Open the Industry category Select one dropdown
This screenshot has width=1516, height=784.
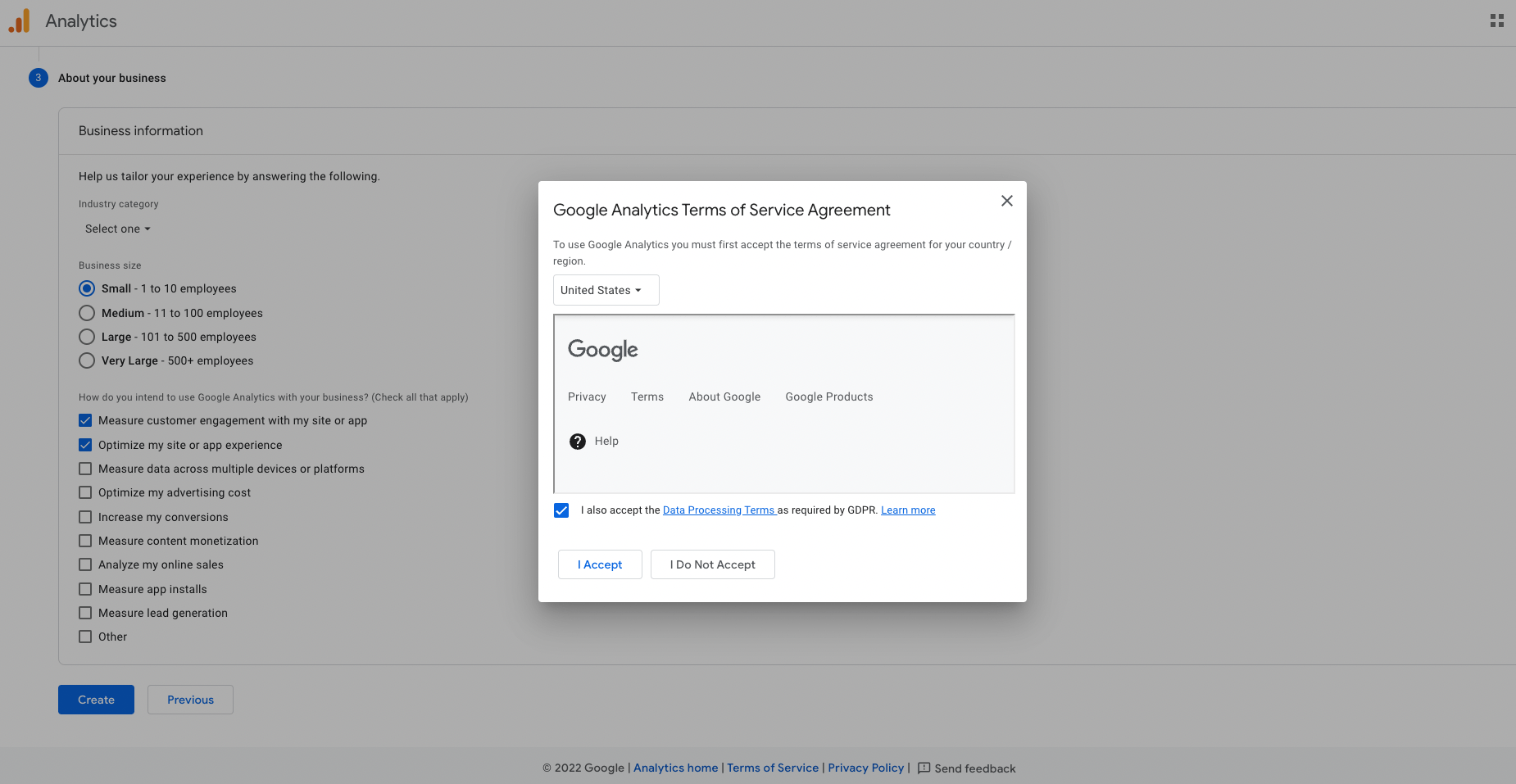coord(118,229)
